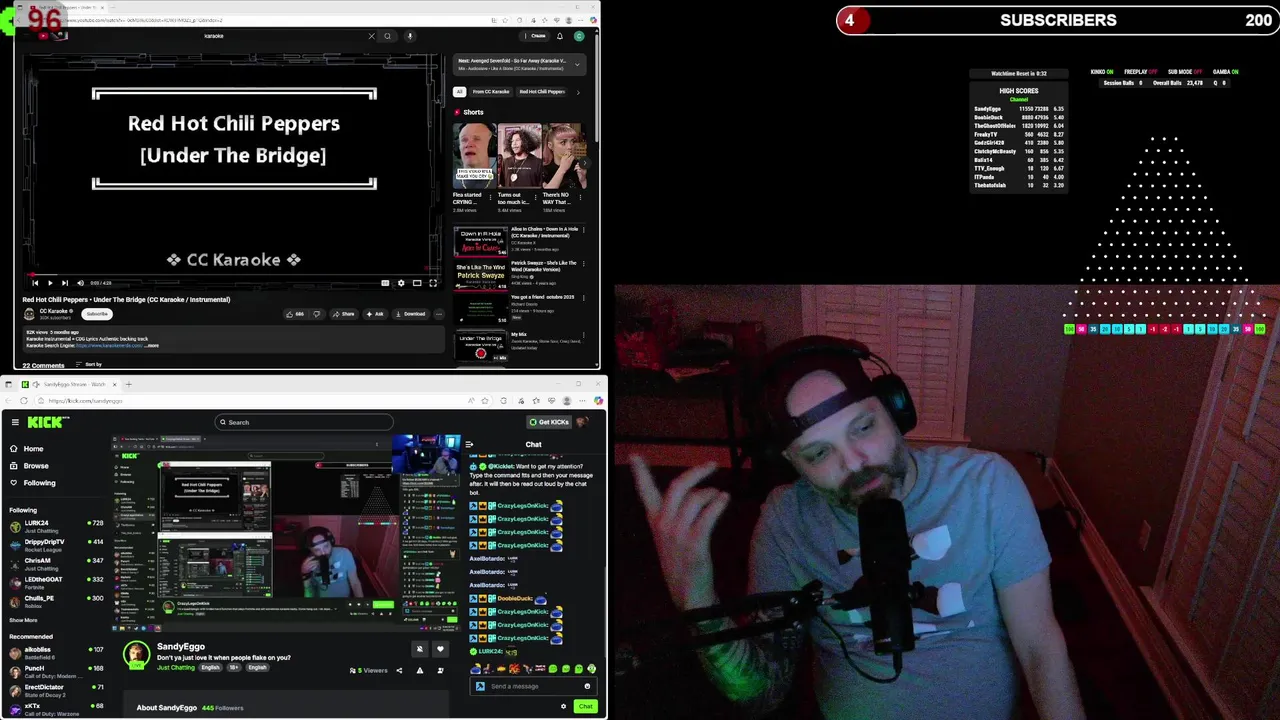Viewport: 1280px width, 720px height.
Task: Select the All filter chip on YouTube
Action: pos(460,91)
